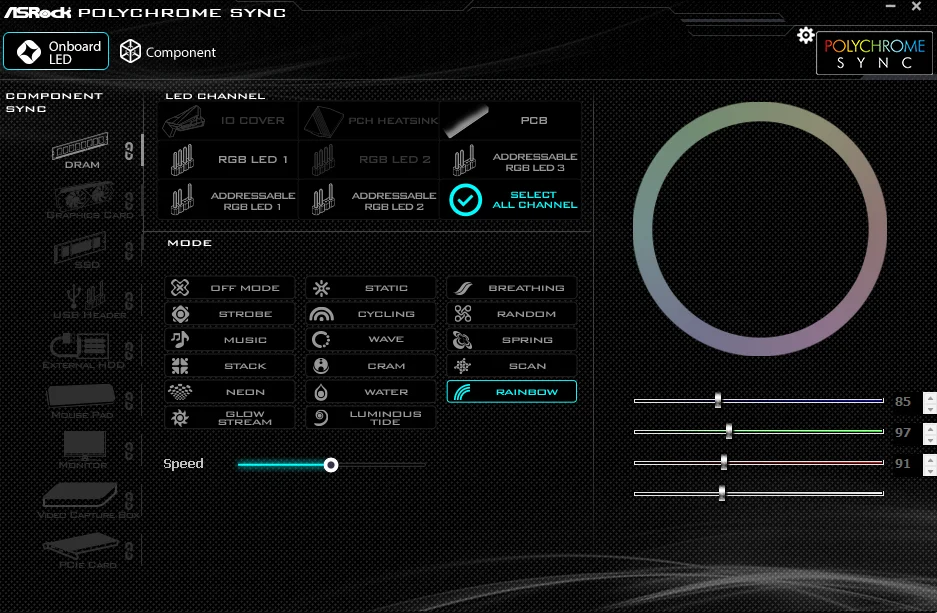Click the red color slider handle
This screenshot has width=937, height=613.
(724, 462)
